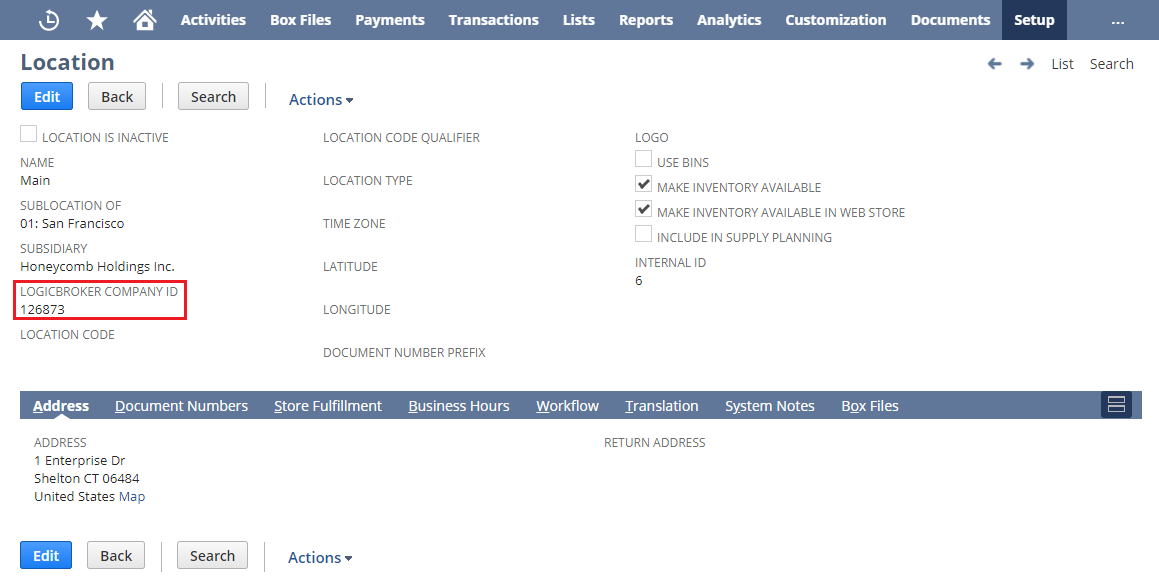Open the Transactions menu
The height and width of the screenshot is (580, 1159).
[x=493, y=20]
